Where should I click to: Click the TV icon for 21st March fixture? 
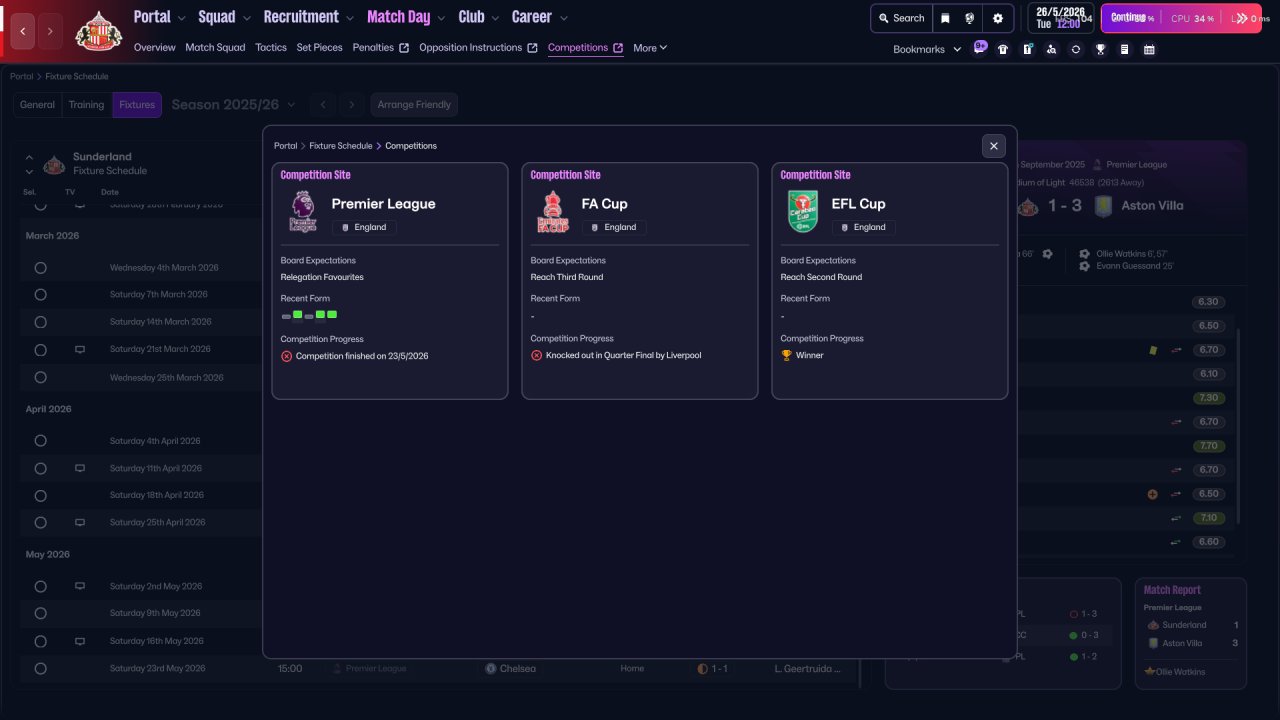click(x=80, y=350)
